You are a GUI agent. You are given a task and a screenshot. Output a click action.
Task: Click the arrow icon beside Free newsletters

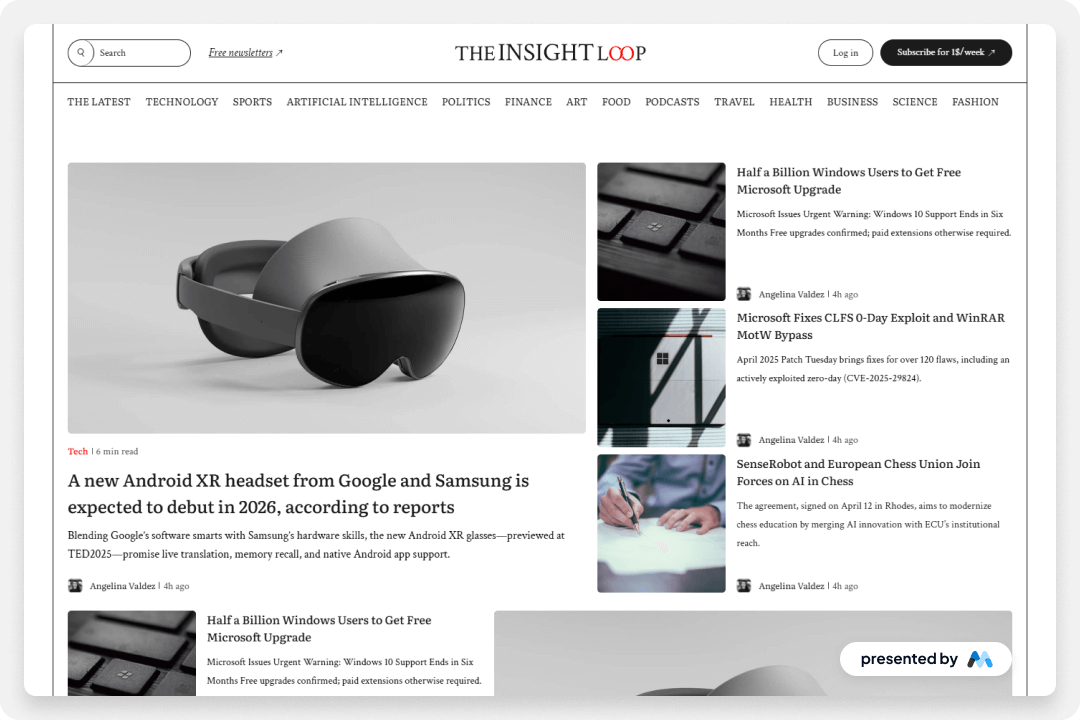(x=279, y=53)
